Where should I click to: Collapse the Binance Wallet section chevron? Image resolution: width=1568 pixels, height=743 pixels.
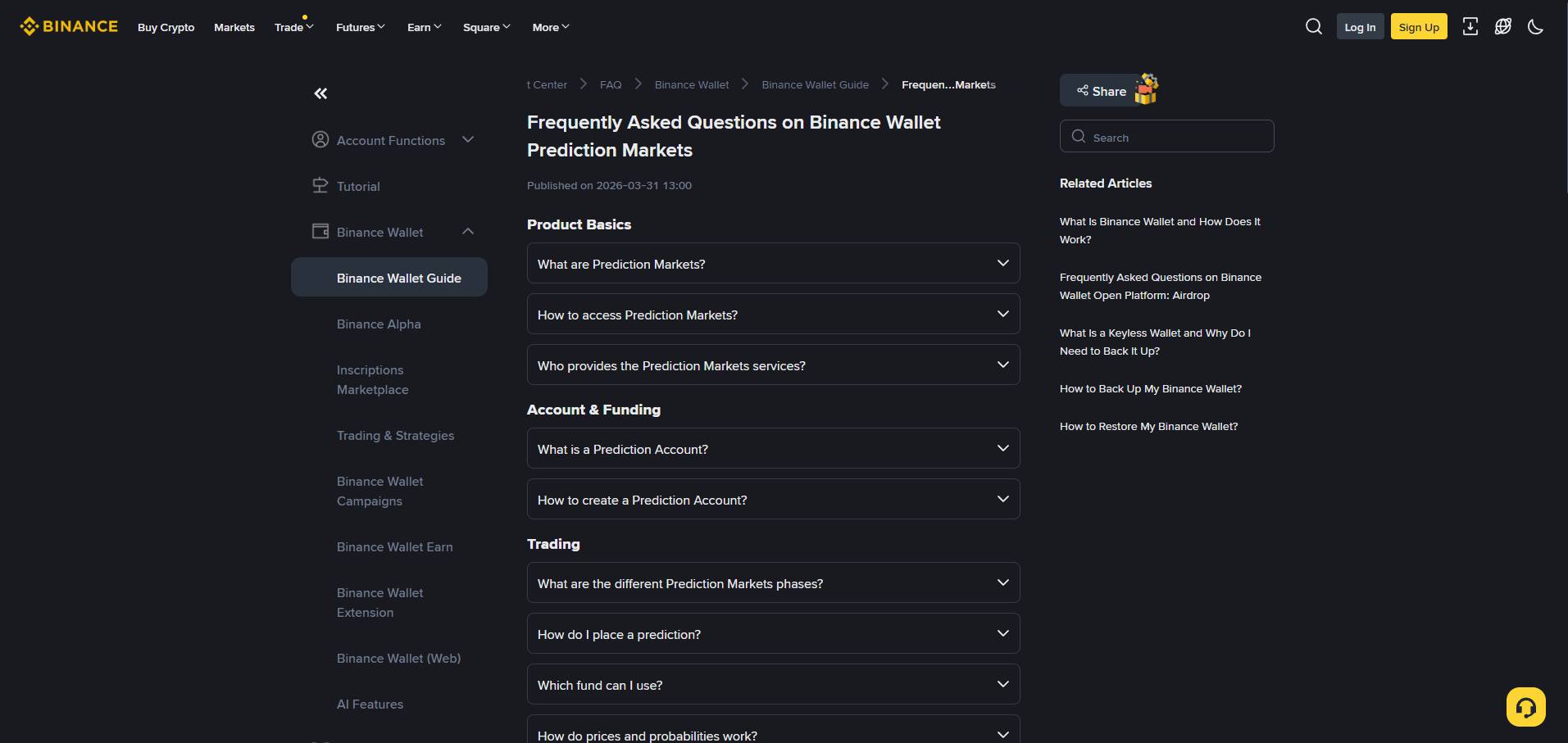(x=468, y=231)
